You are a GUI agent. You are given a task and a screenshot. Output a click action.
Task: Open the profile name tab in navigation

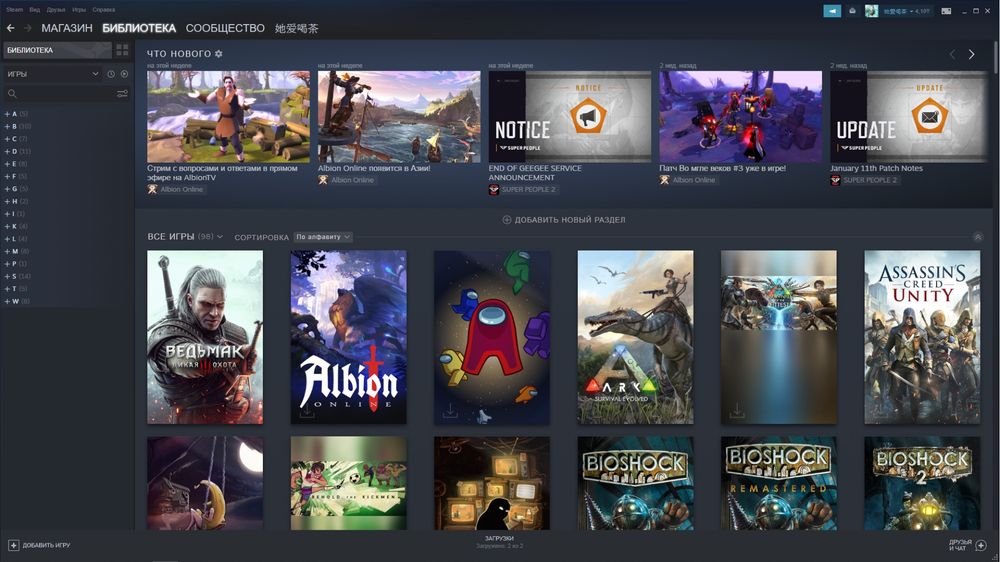[297, 28]
